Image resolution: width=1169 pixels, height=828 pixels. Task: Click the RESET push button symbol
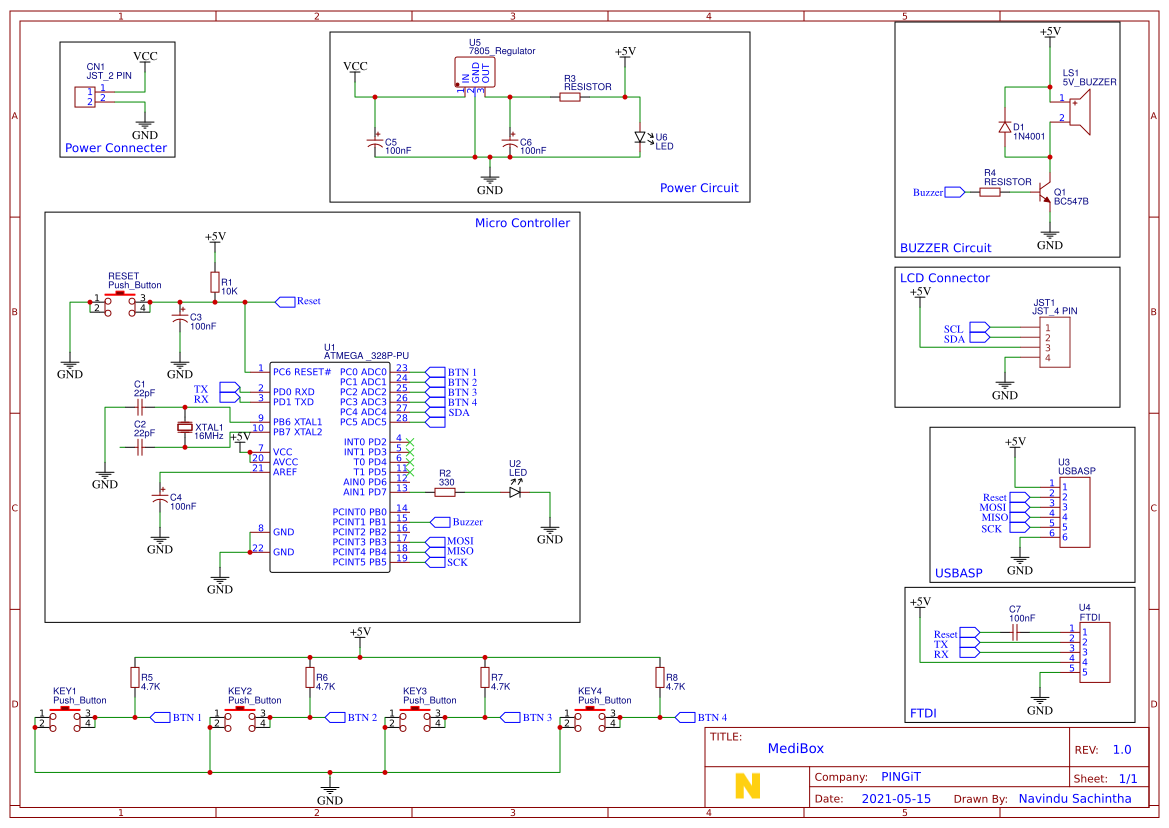pyautogui.click(x=121, y=304)
